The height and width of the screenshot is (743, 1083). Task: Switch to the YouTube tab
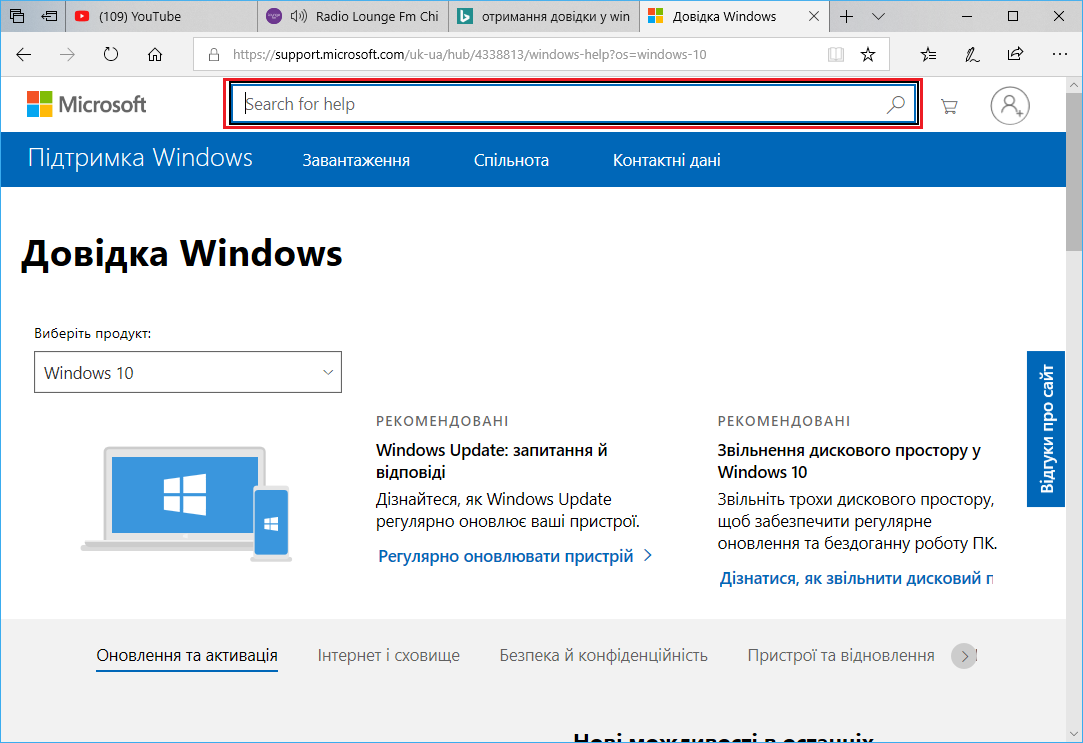click(x=162, y=17)
